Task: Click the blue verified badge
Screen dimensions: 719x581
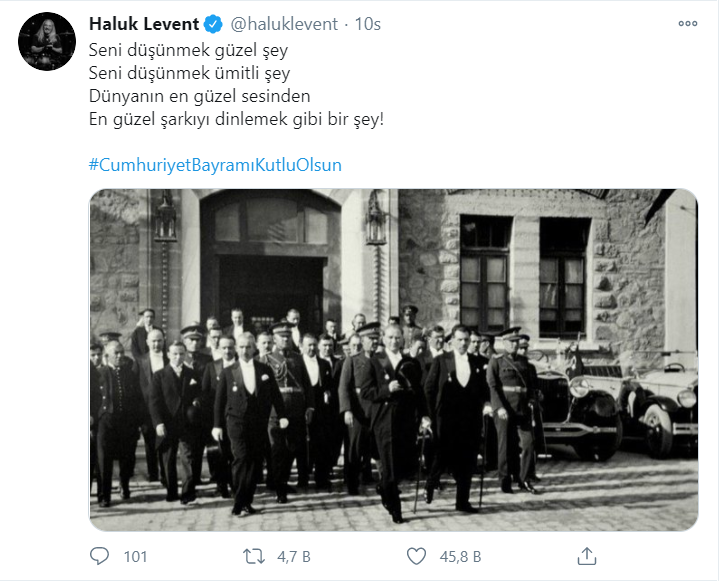Action: (x=214, y=23)
